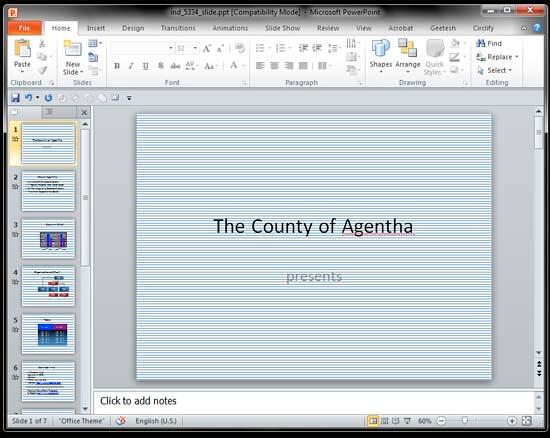Click the Format Painter brush icon
Viewport: 550px width, 438px height.
(42, 70)
